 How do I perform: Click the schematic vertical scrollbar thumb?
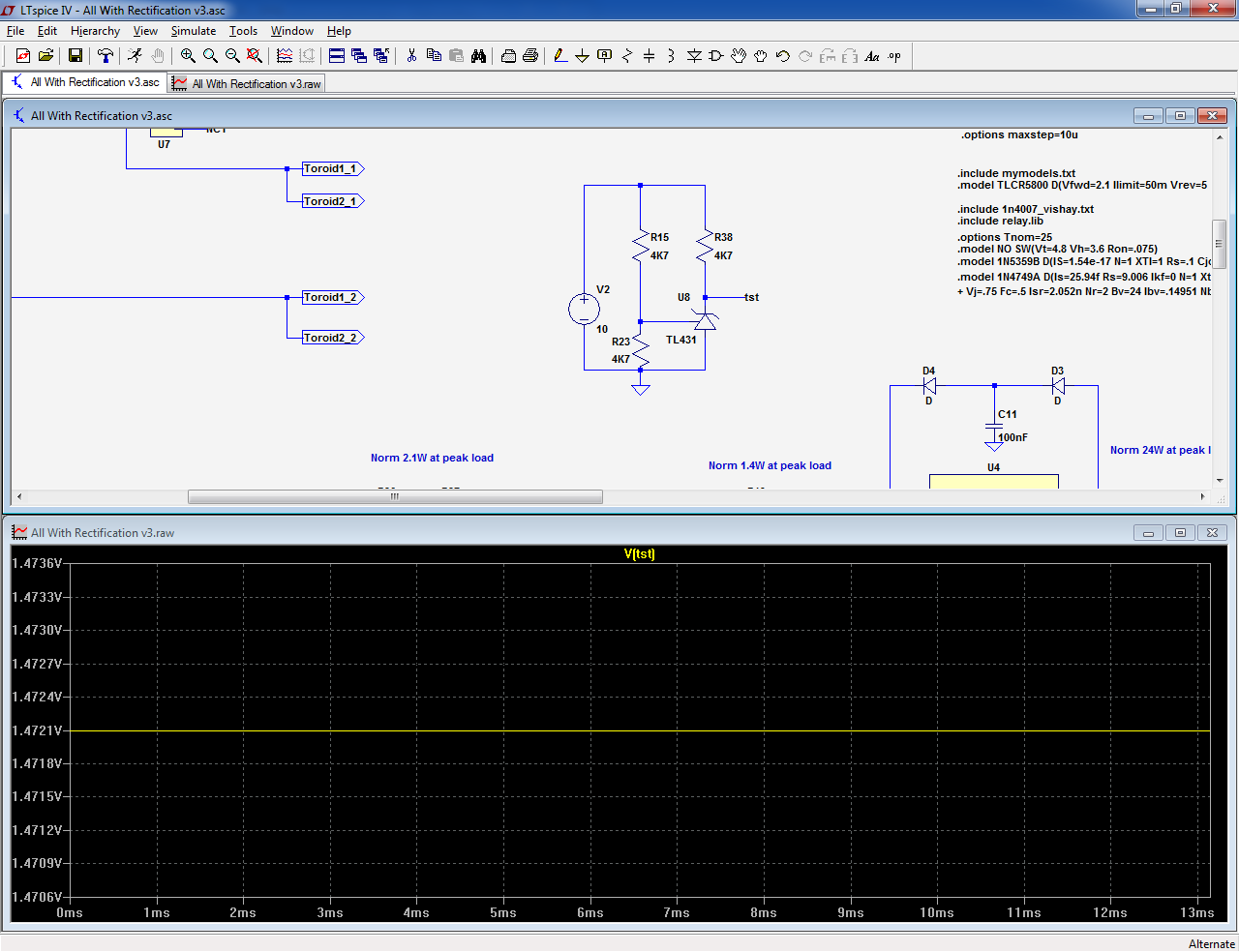coord(1220,244)
